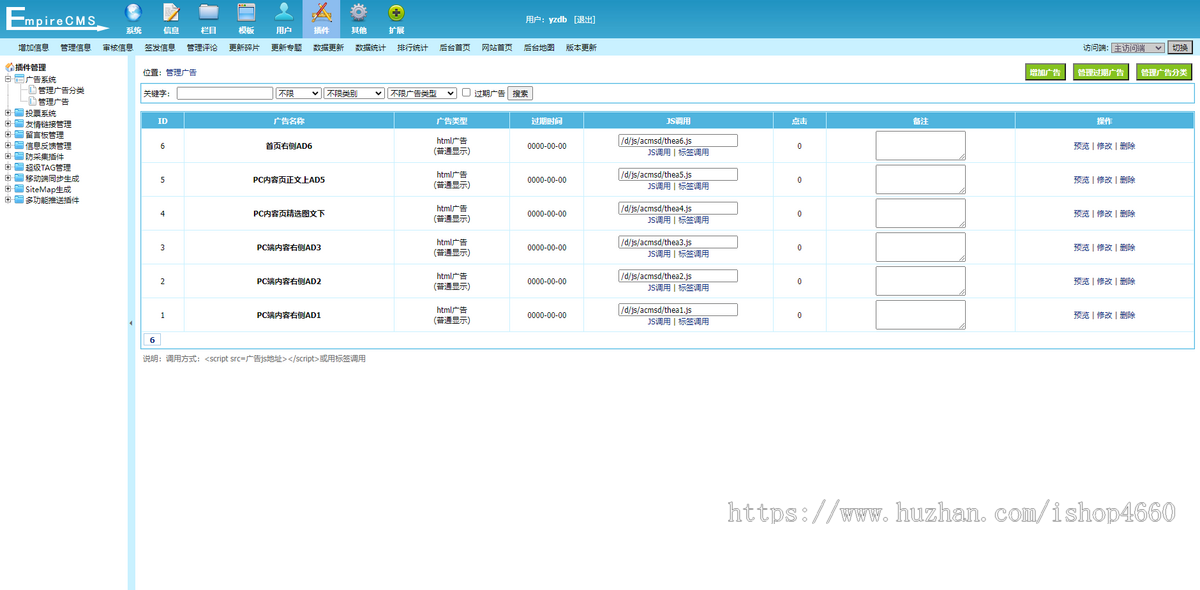This screenshot has height=590, width=1200.
Task: Open the 栏目 folder icon
Action: pos(208,16)
